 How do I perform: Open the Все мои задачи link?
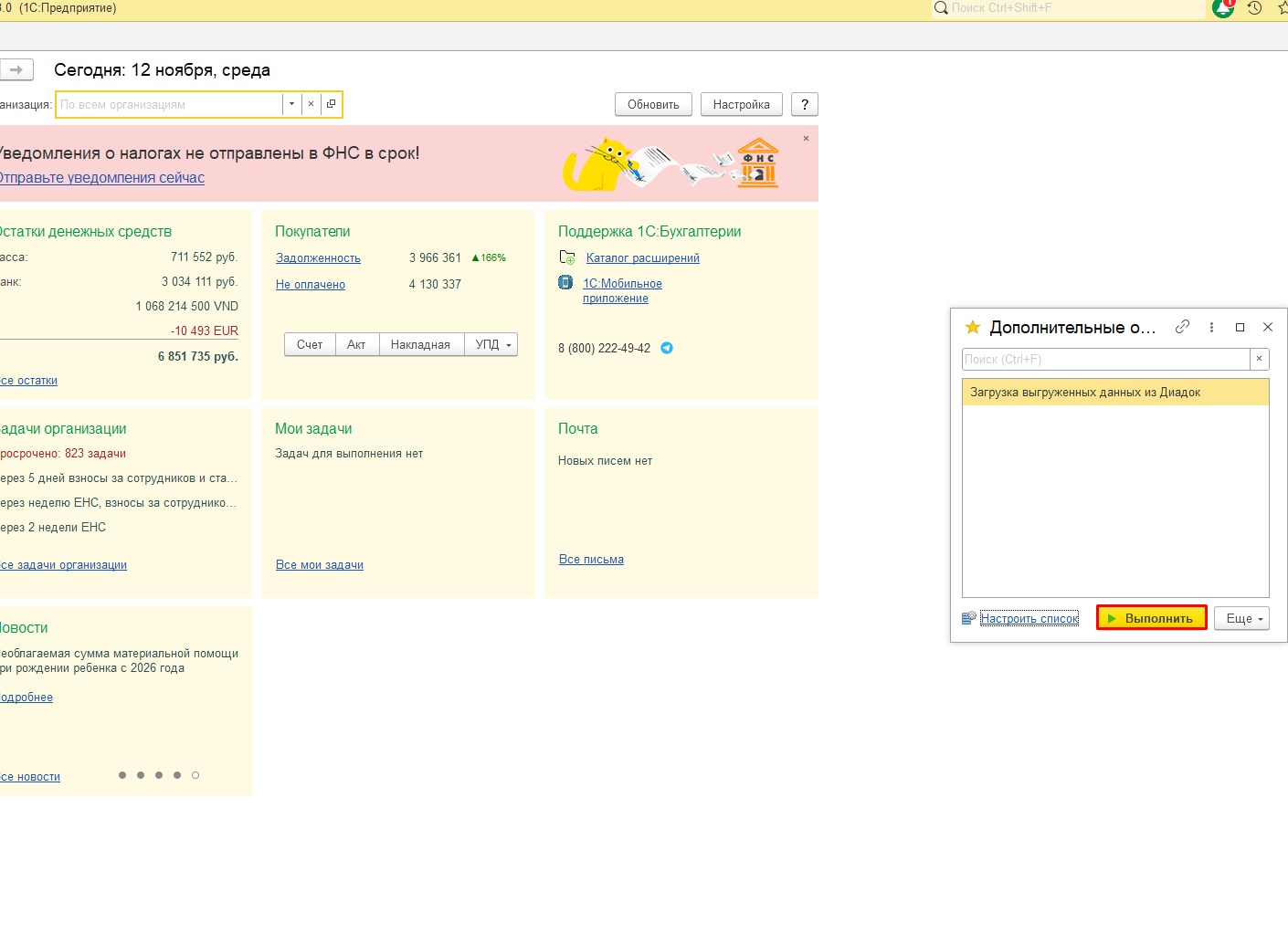click(x=320, y=565)
